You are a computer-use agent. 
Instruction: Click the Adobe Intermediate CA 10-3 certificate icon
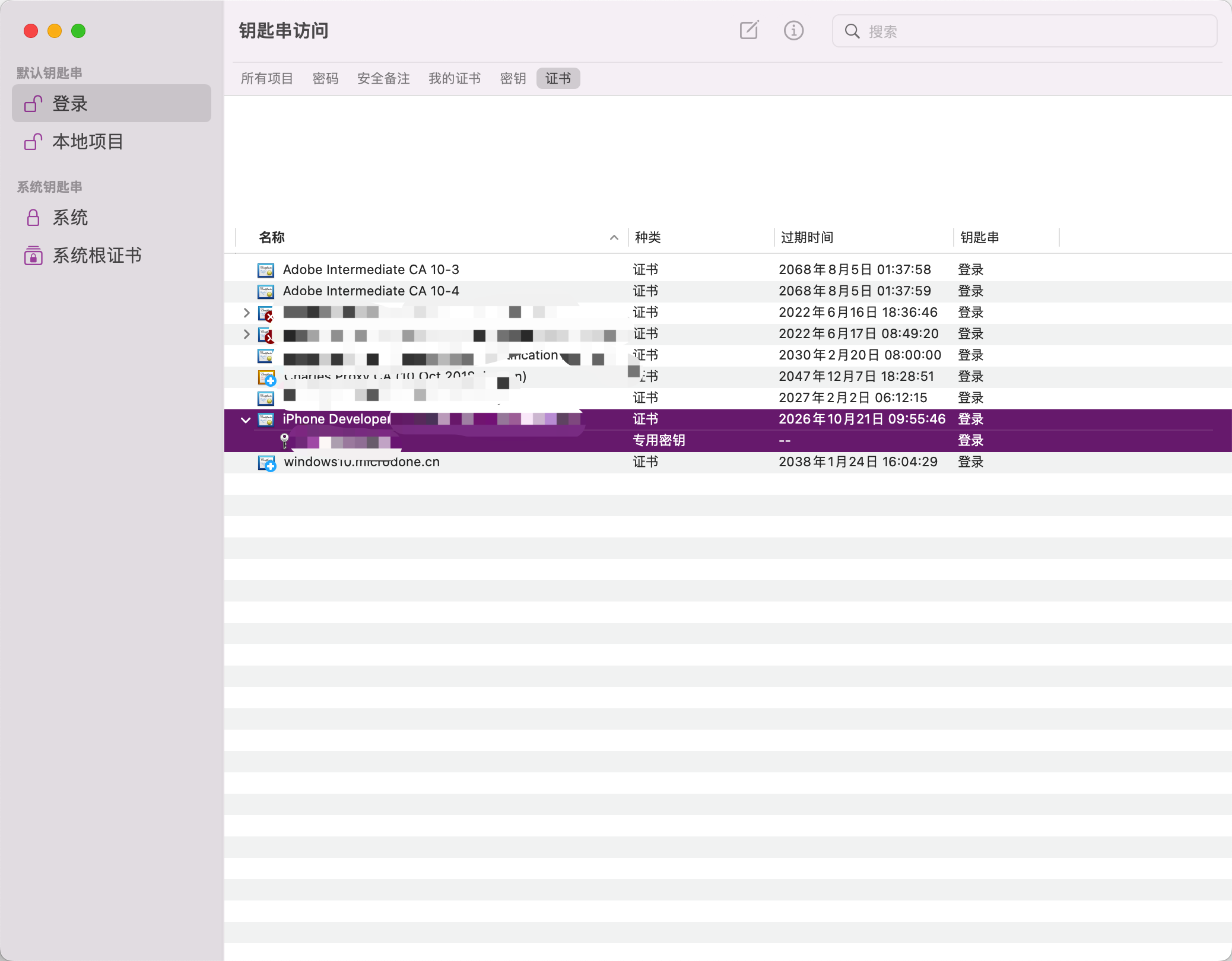click(x=265, y=270)
